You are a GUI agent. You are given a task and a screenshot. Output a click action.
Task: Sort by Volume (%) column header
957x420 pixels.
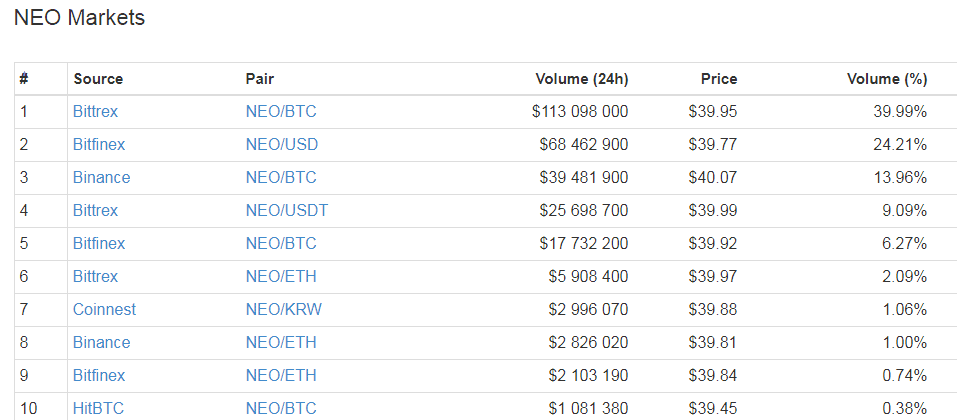[887, 79]
